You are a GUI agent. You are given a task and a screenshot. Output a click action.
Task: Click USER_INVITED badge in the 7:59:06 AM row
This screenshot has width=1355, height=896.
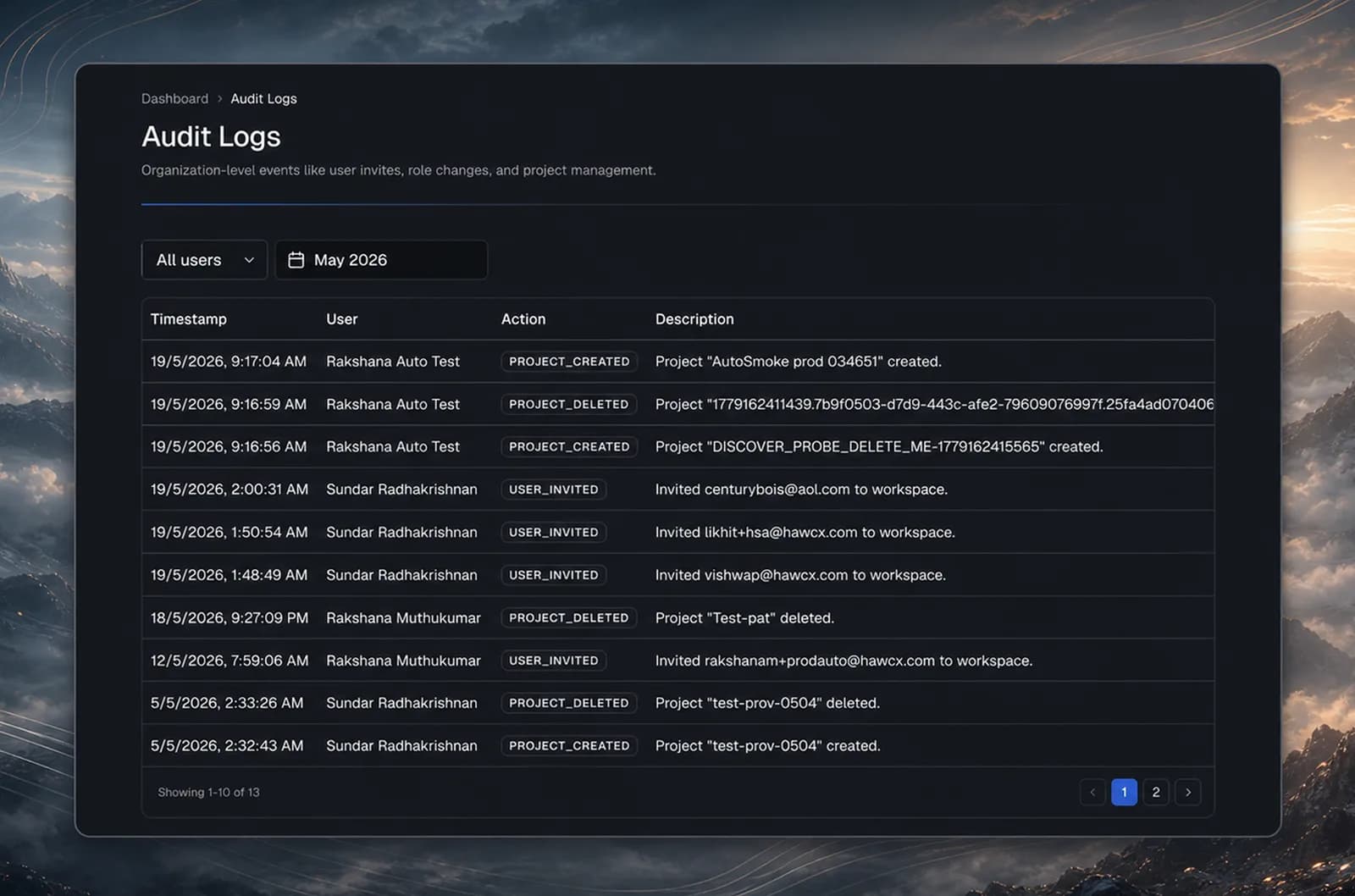tap(554, 661)
